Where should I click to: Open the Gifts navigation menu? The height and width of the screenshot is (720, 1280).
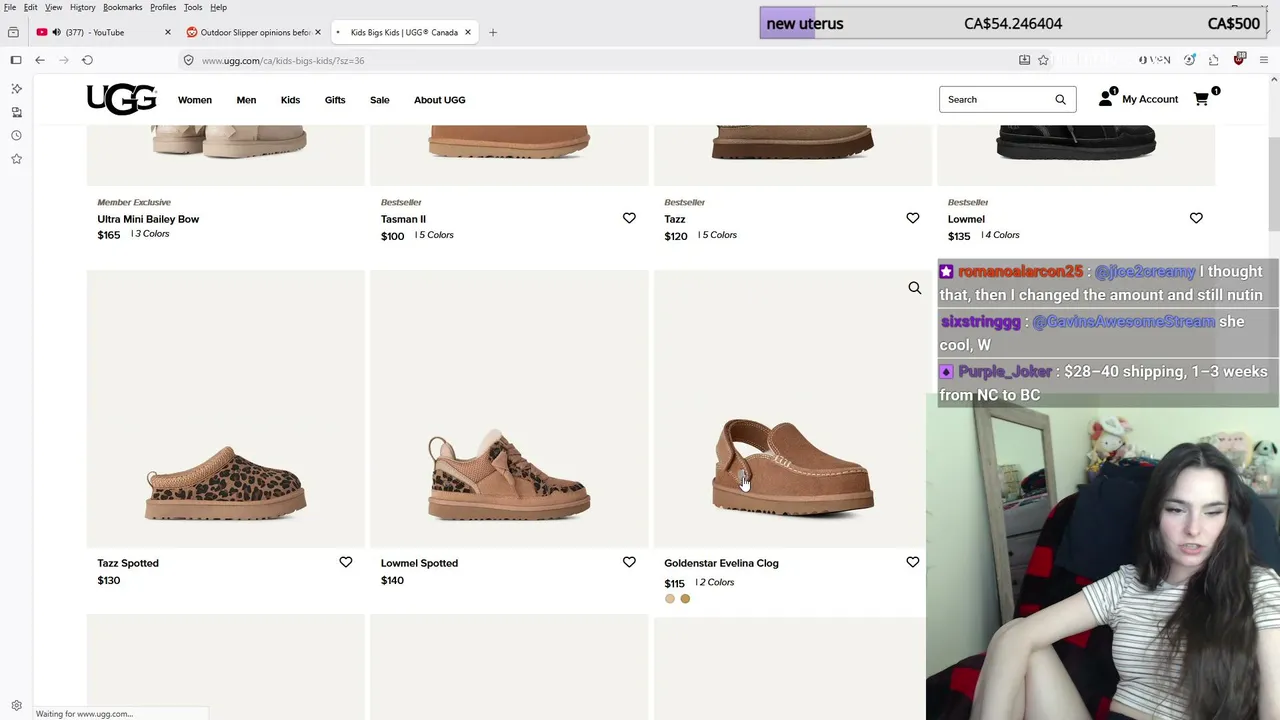coord(335,100)
